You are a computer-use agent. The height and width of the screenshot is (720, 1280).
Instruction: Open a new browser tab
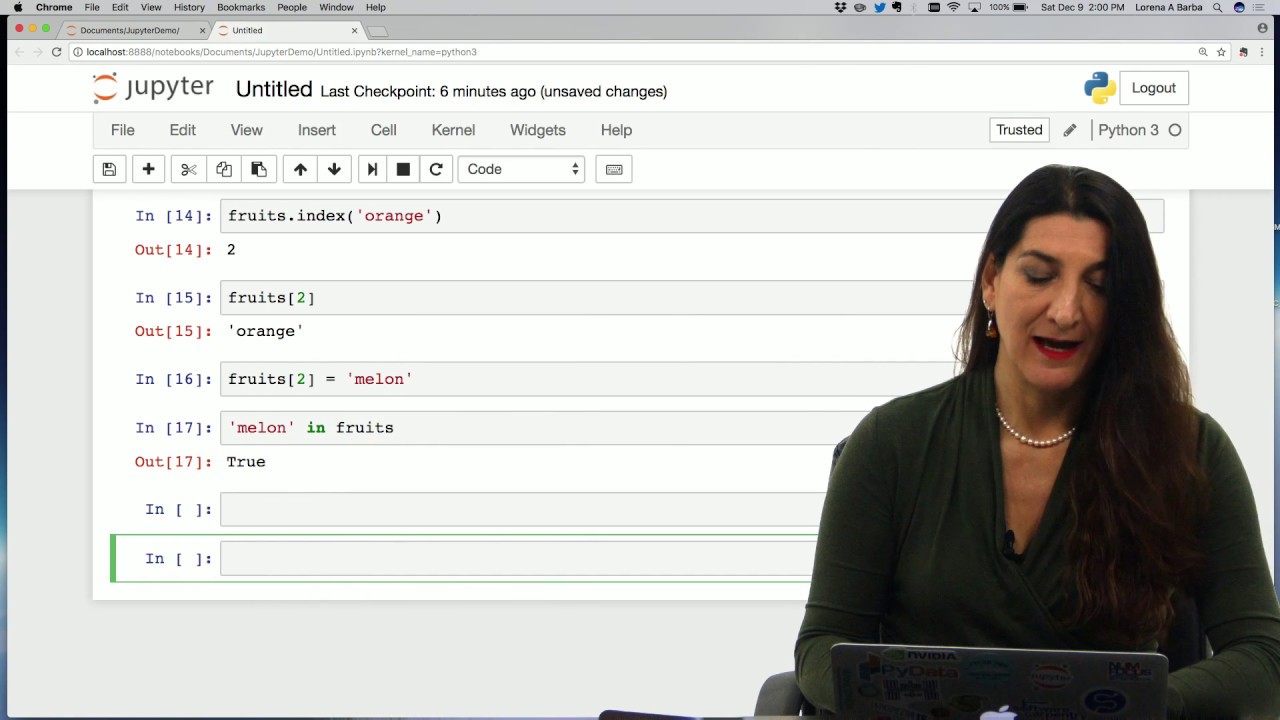[378, 30]
